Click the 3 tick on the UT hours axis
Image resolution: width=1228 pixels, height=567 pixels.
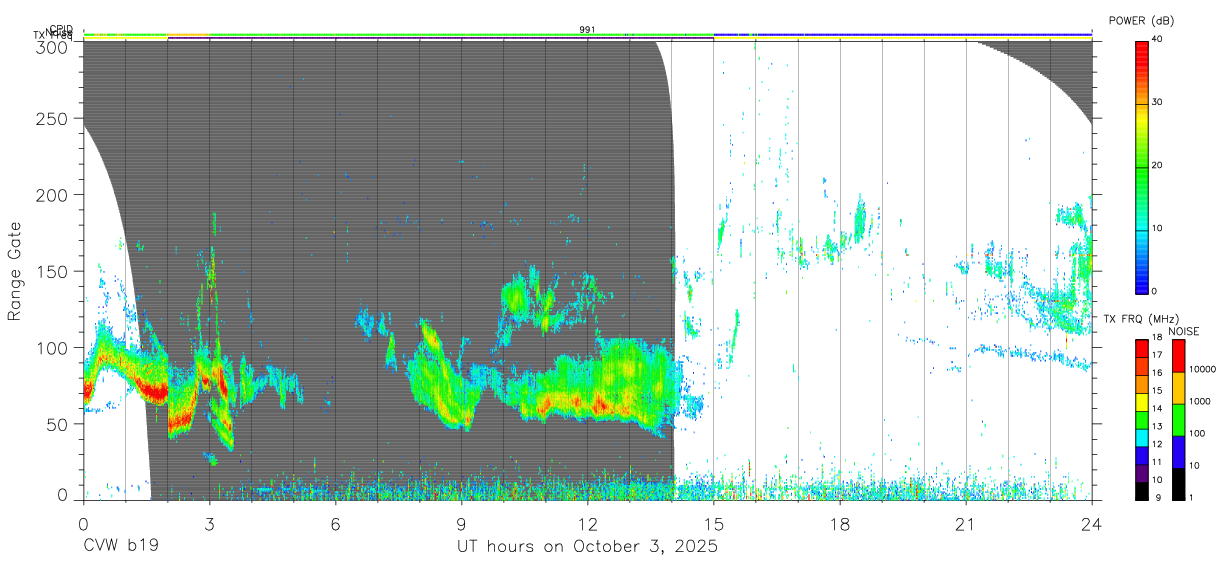(x=209, y=523)
